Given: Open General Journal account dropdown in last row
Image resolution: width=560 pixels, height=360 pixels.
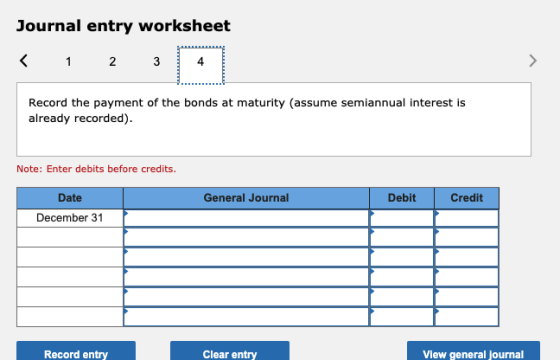Looking at the screenshot, I should [x=246, y=317].
